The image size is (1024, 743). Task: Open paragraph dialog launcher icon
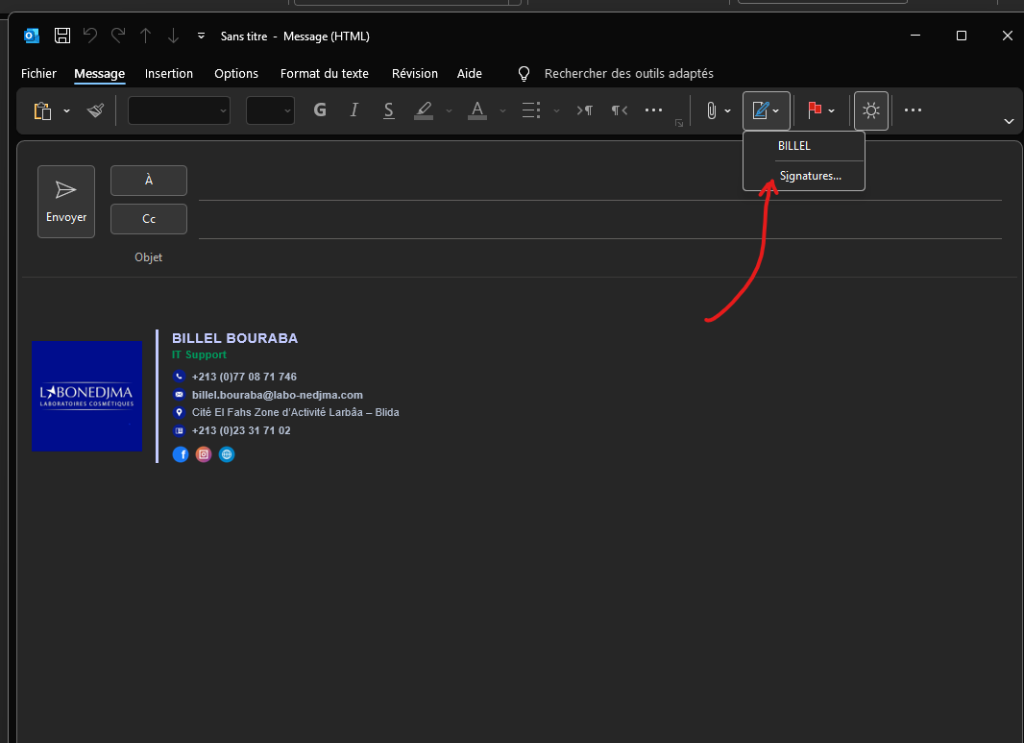[x=679, y=123]
